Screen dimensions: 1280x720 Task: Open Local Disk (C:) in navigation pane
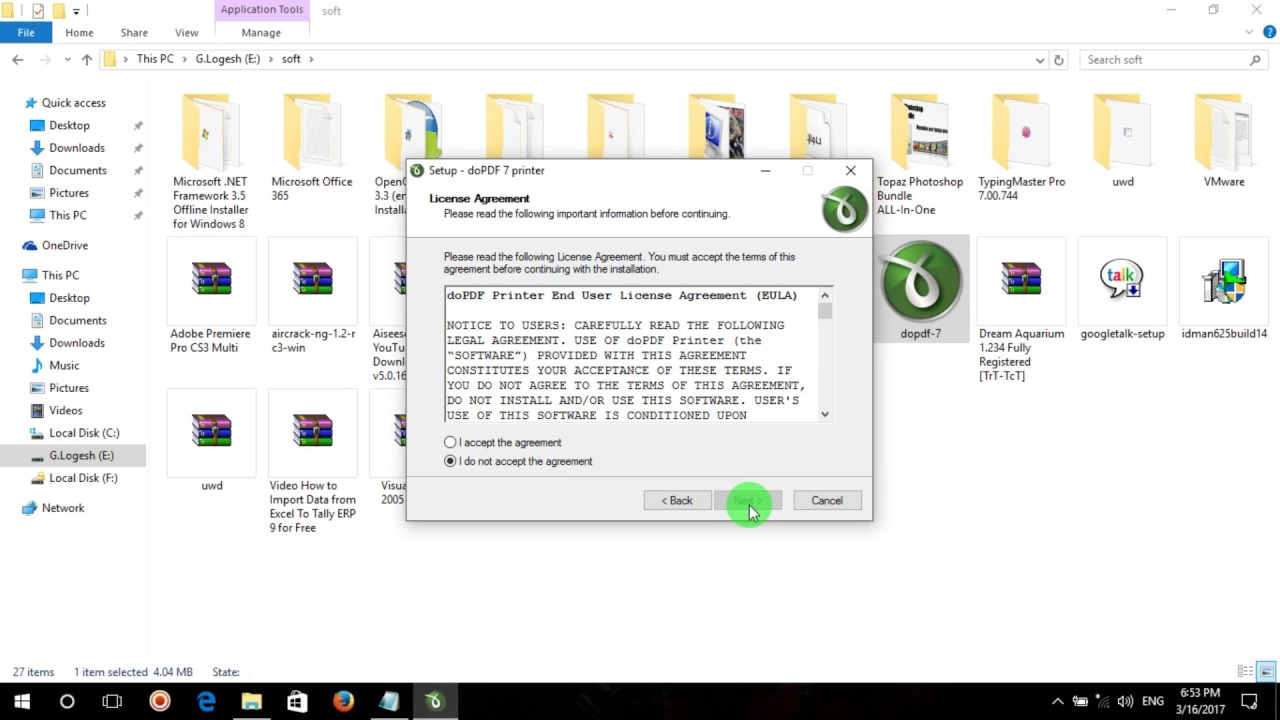click(x=84, y=433)
